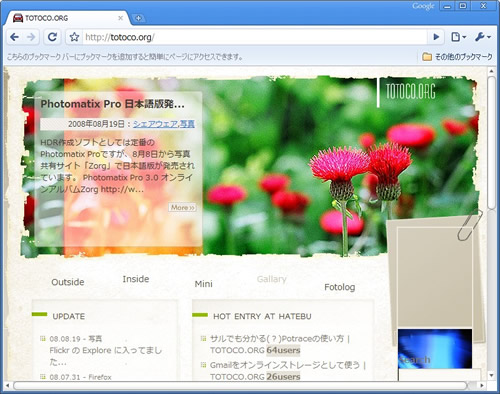The height and width of the screenshot is (394, 500).
Task: Open the Outside menu item
Action: [68, 282]
